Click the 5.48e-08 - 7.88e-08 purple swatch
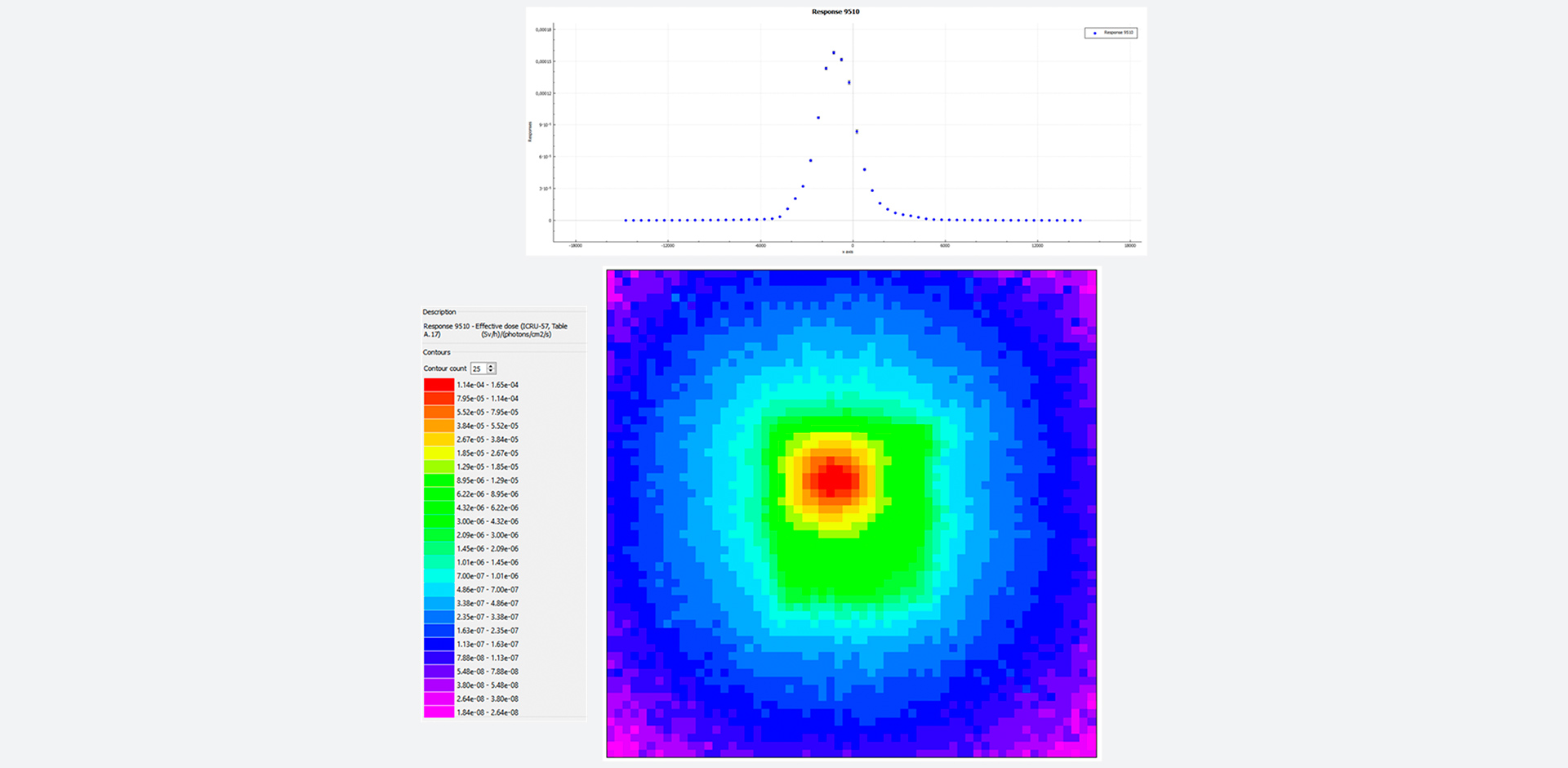This screenshot has height=768, width=1568. click(439, 672)
